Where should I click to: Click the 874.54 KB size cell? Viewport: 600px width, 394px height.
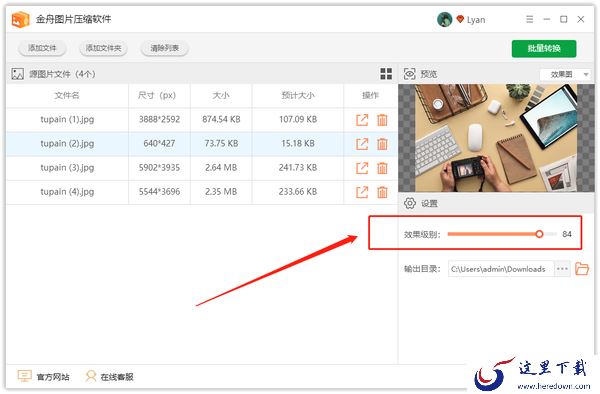pos(221,119)
